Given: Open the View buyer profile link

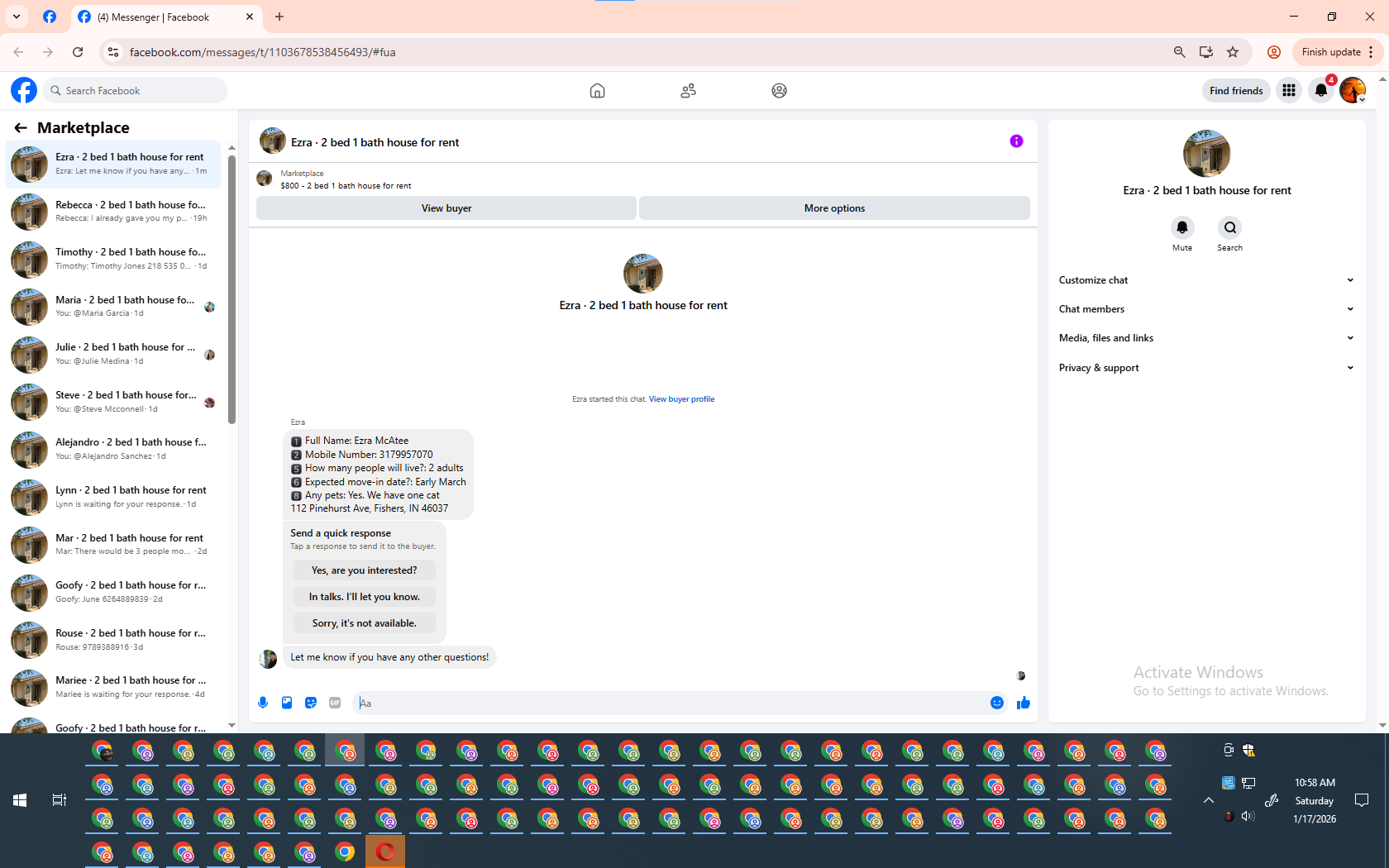Looking at the screenshot, I should point(681,399).
